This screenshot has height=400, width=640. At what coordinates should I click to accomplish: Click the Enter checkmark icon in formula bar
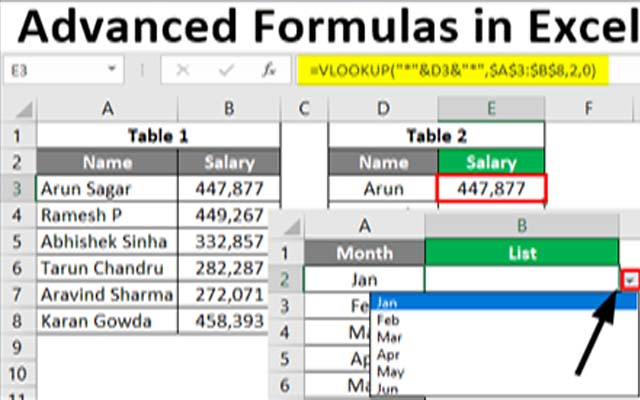click(226, 70)
